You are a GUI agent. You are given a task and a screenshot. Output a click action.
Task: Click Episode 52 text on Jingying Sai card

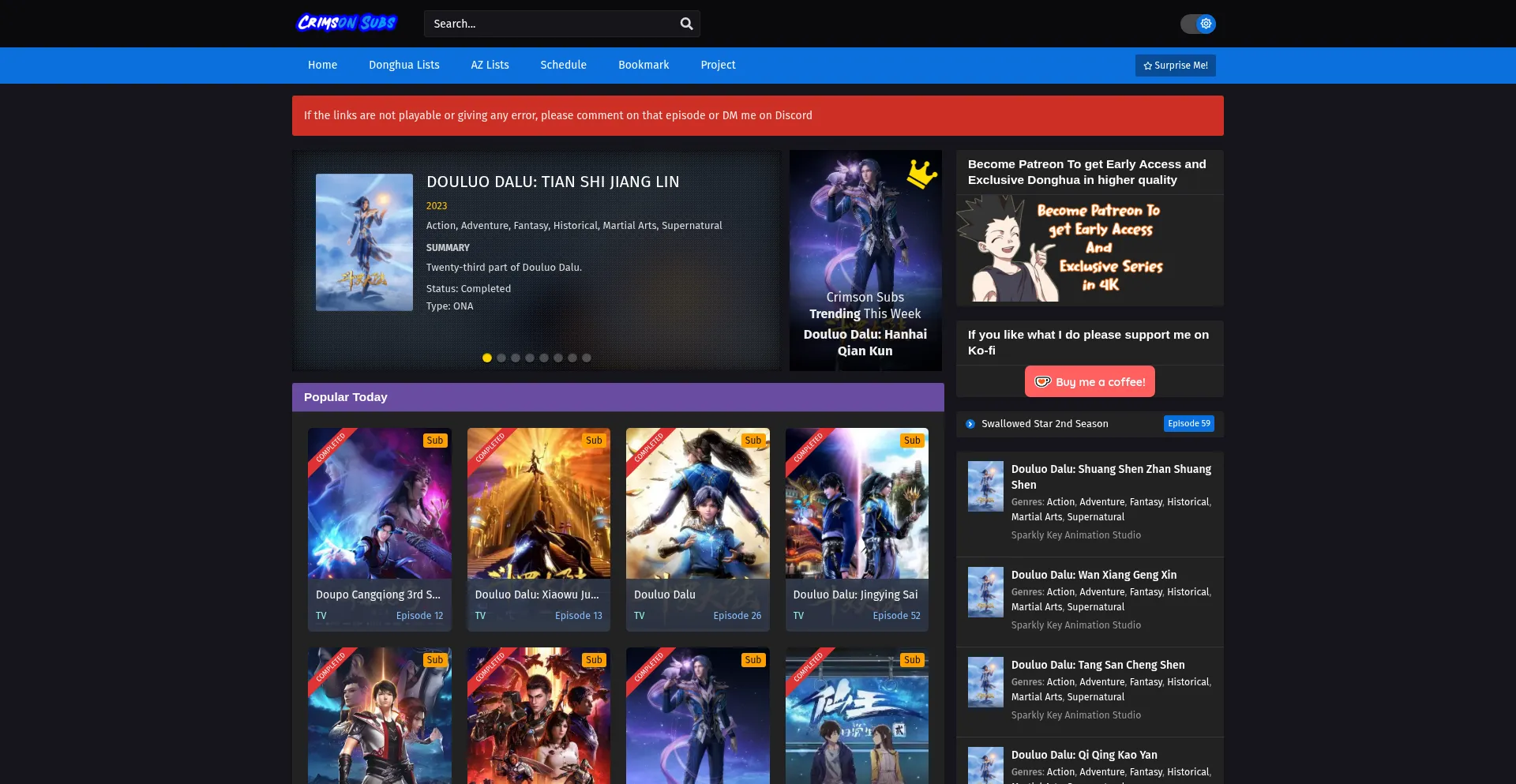pyautogui.click(x=896, y=616)
